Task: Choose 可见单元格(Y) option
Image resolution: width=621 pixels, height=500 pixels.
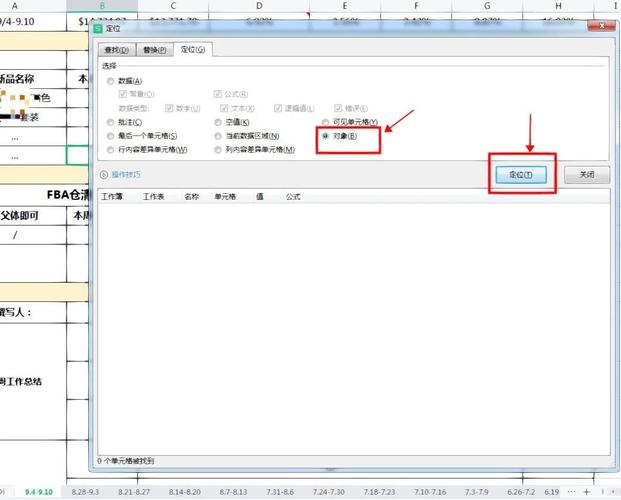Action: [x=326, y=122]
